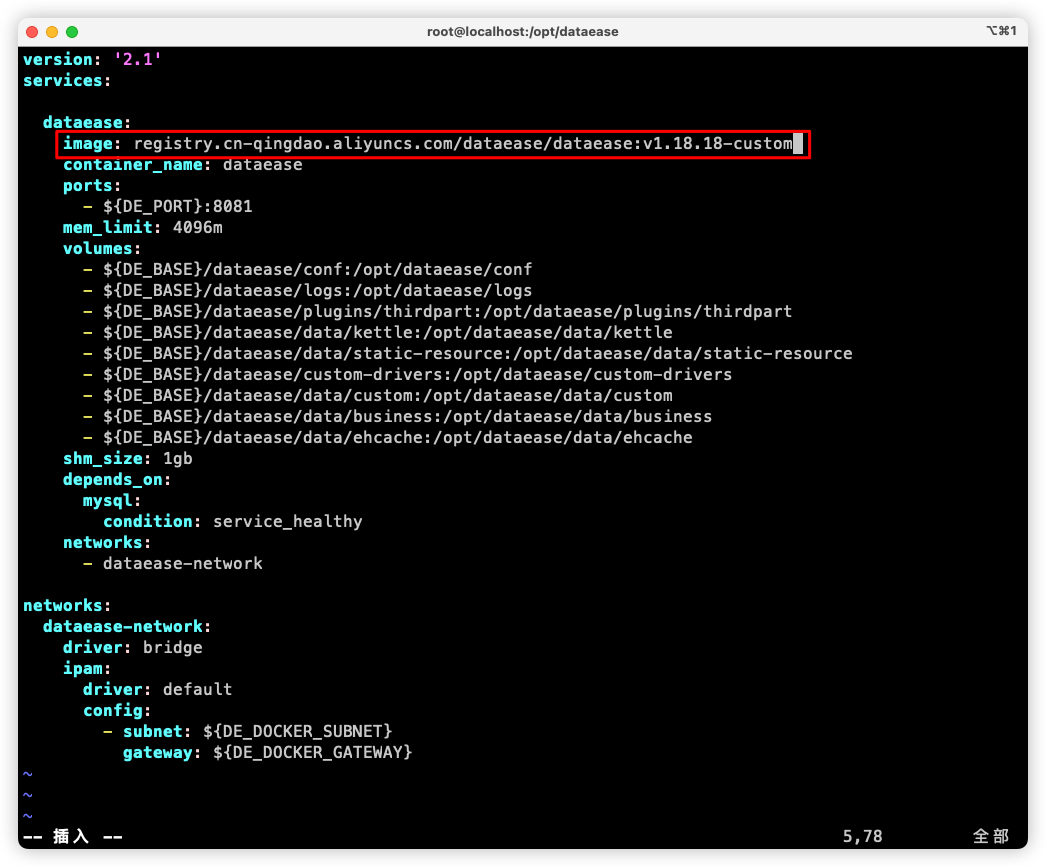Image resolution: width=1046 pixels, height=867 pixels.
Task: Place cursor on the ehcache volume line
Action: coord(397,438)
